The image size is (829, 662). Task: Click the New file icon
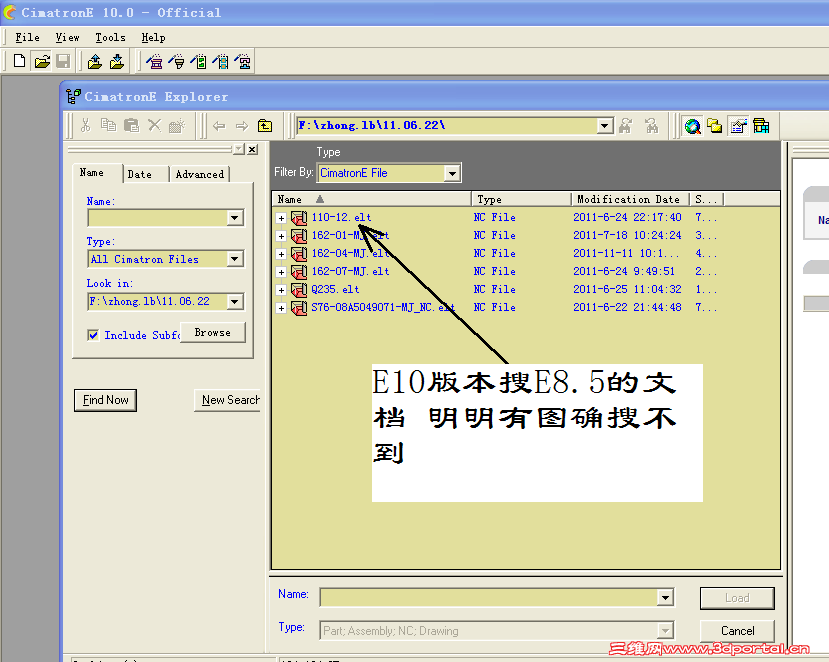click(19, 61)
